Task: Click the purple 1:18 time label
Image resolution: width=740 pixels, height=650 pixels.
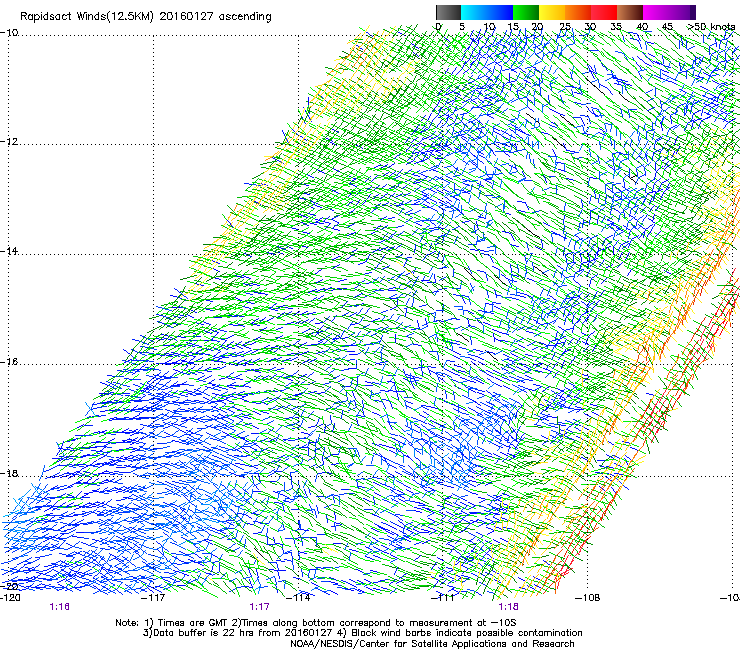Action: pyautogui.click(x=508, y=607)
